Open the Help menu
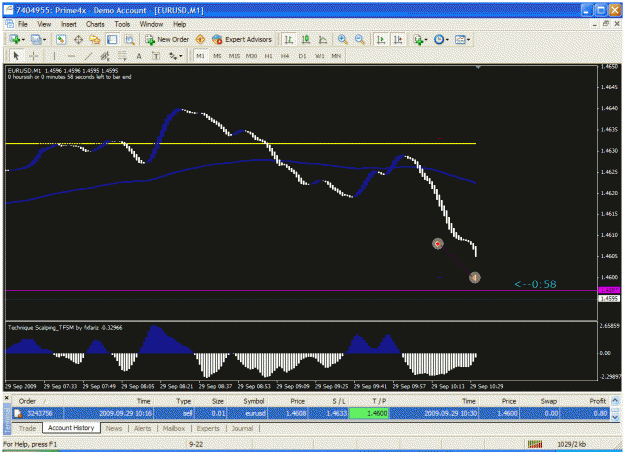 click(180, 24)
